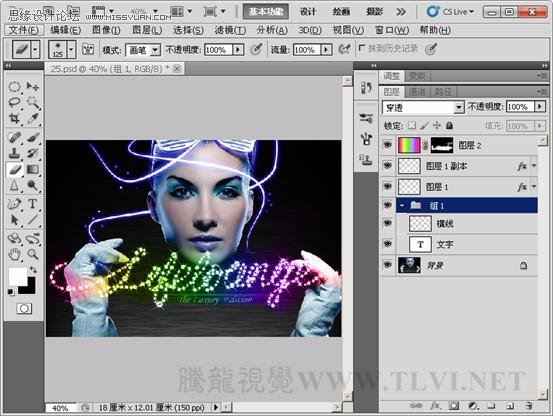This screenshot has width=553, height=416.
Task: Select the Elliptical Marquee tool
Action: [14, 86]
